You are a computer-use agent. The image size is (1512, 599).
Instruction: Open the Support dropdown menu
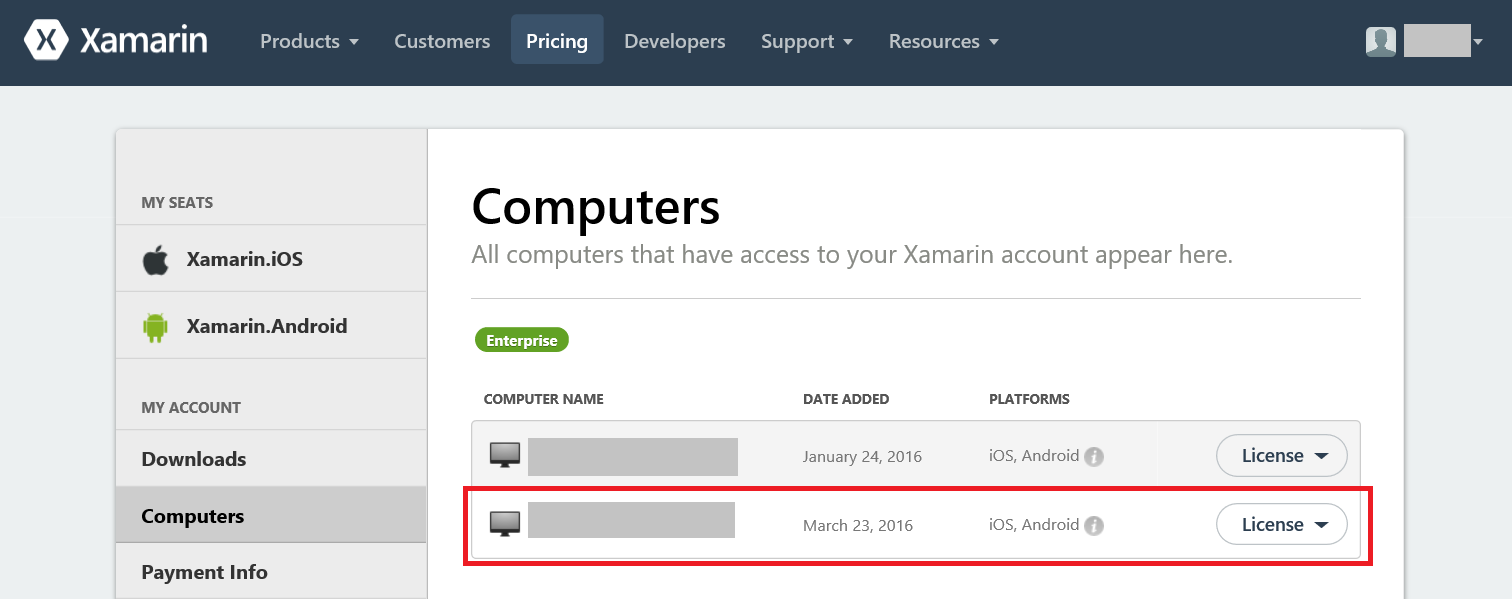point(807,41)
